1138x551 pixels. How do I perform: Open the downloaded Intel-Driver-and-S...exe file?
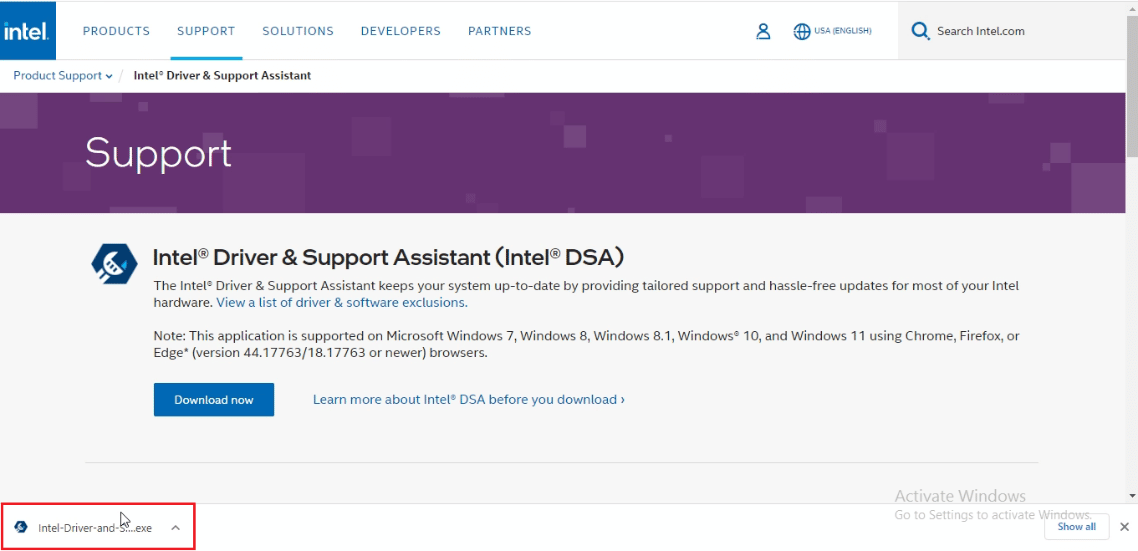point(95,528)
